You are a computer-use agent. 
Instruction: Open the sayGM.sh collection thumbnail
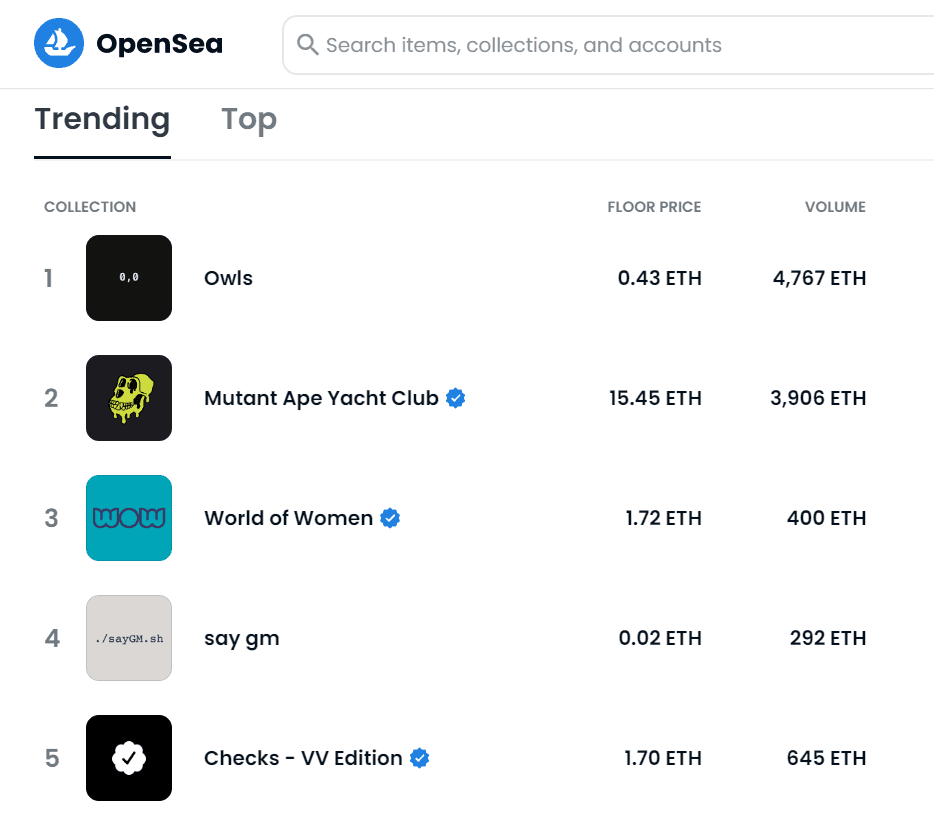[129, 638]
